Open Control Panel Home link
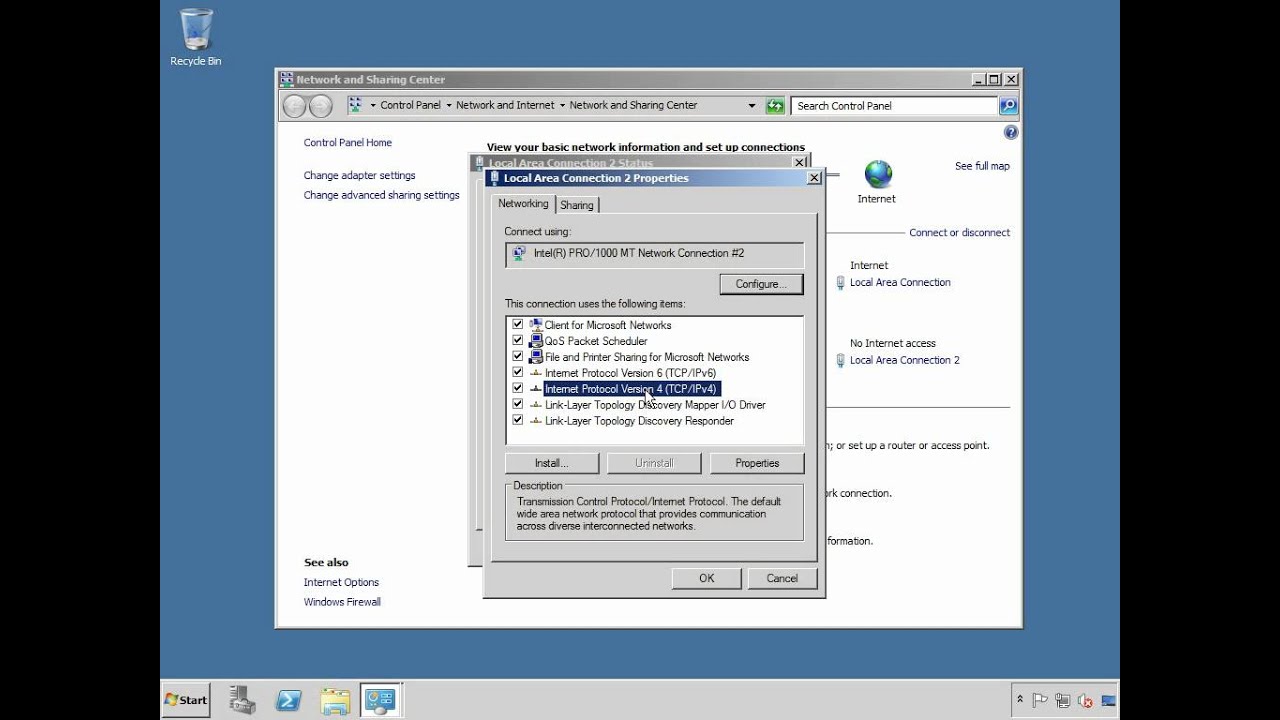 click(348, 143)
